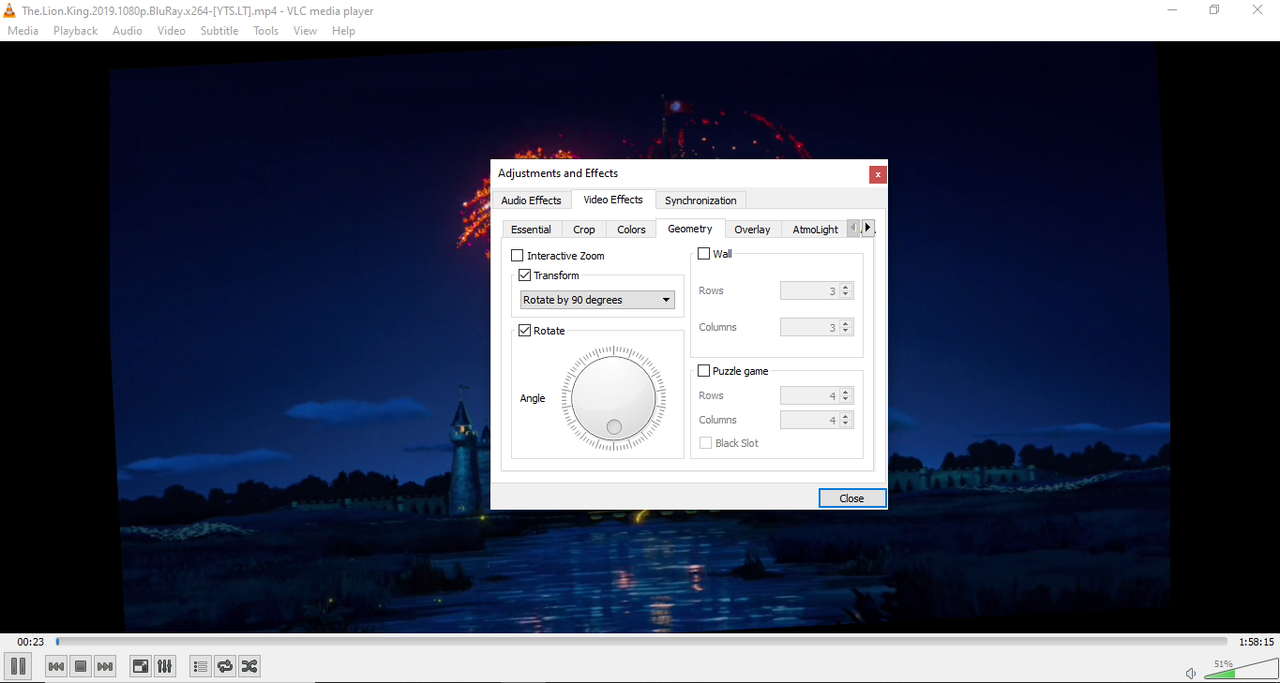Switch to Audio Effects tab
The height and width of the screenshot is (683, 1280).
point(531,201)
